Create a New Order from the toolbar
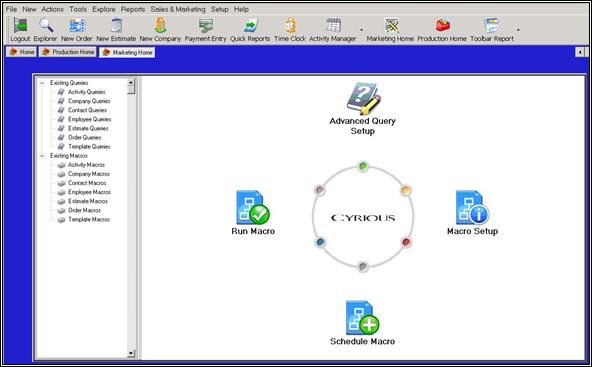Image resolution: width=592 pixels, height=367 pixels. [77, 30]
